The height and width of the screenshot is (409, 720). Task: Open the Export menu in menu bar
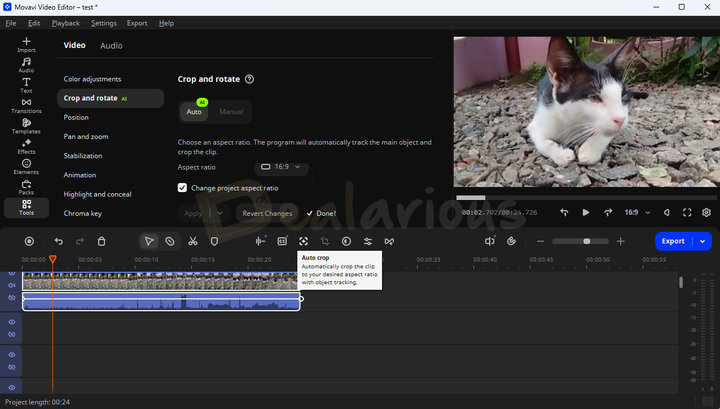coord(137,23)
